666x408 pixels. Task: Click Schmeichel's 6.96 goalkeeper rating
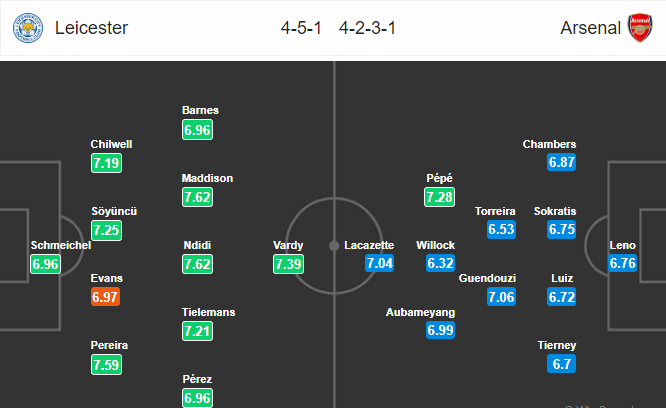pyautogui.click(x=45, y=264)
